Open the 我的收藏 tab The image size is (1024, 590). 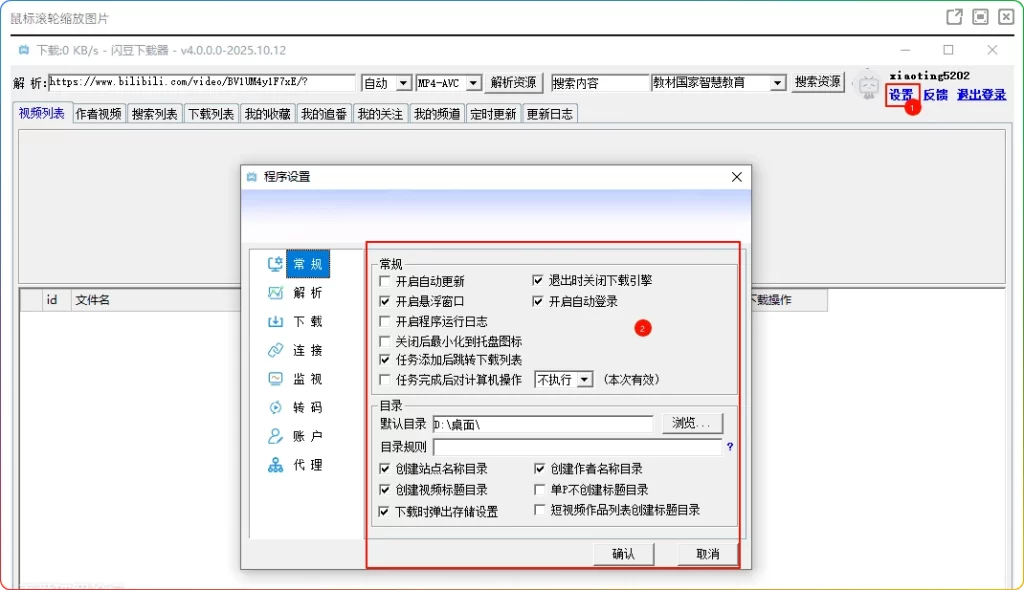pyautogui.click(x=267, y=114)
